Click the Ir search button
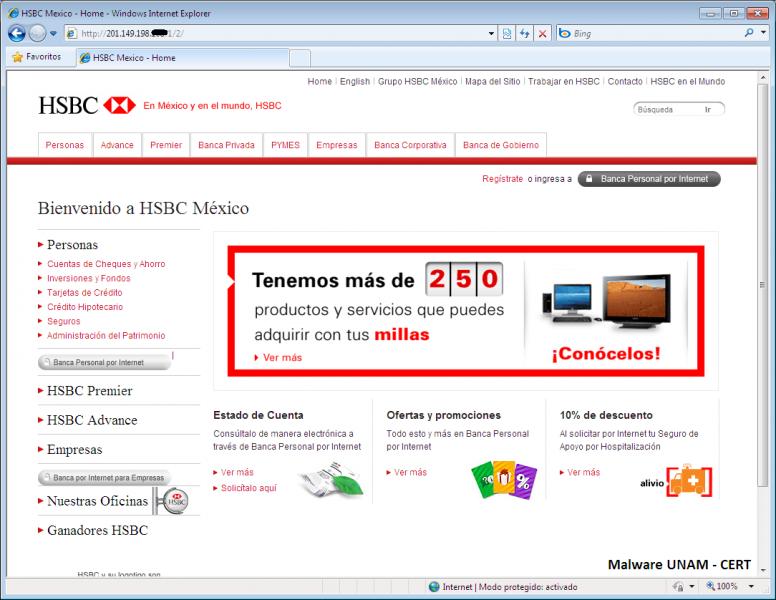This screenshot has width=776, height=600. coord(708,109)
